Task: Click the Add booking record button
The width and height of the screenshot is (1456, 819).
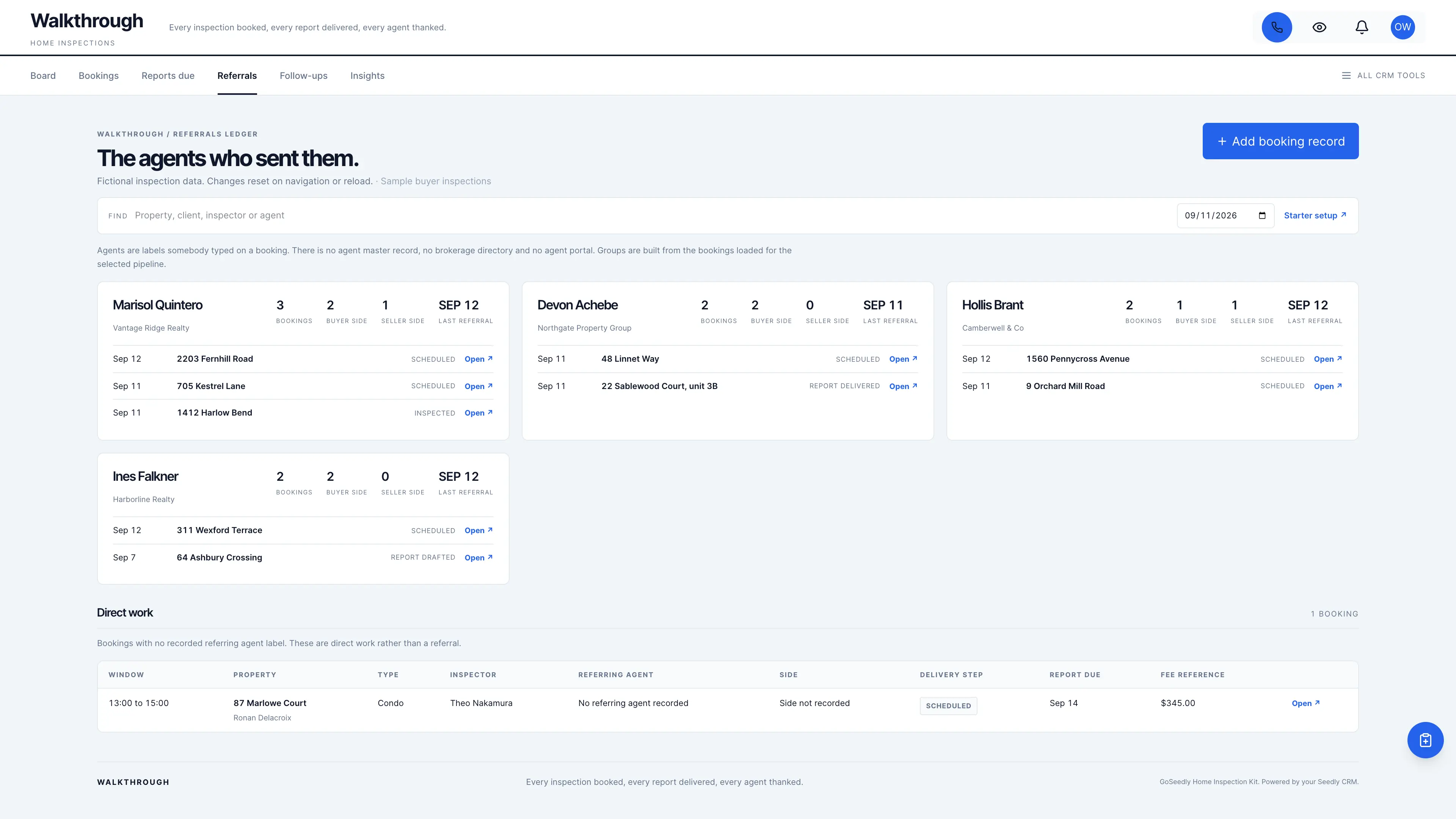Action: (x=1280, y=141)
